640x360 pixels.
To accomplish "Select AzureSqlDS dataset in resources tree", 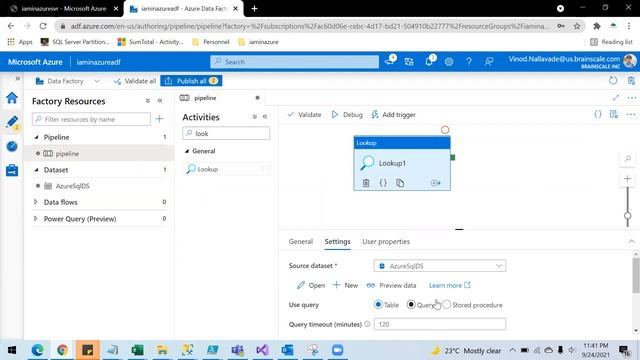I will tap(72, 186).
